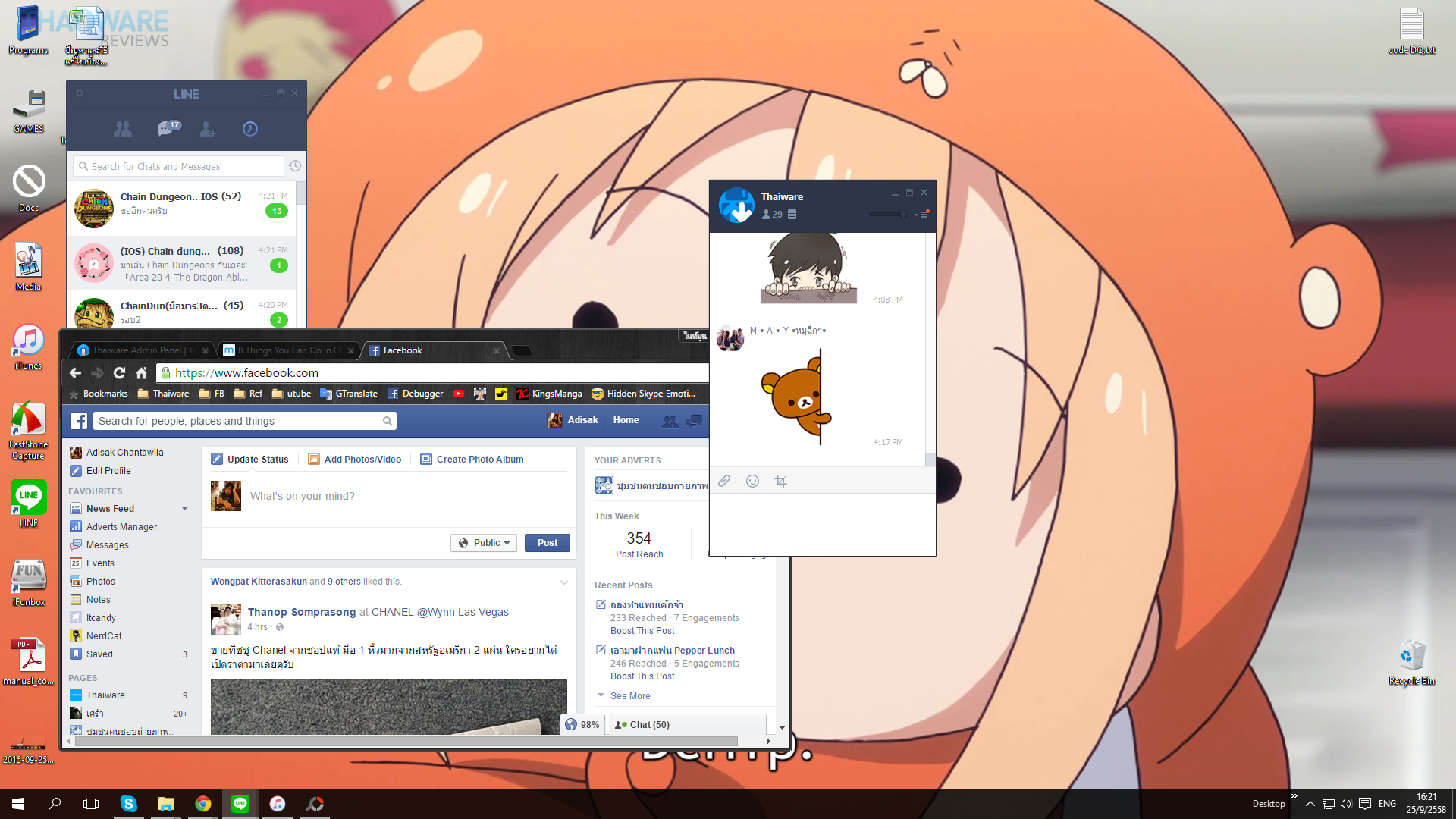This screenshot has width=1456, height=819.
Task: Open the Adverts Manager link
Action: [x=121, y=527]
